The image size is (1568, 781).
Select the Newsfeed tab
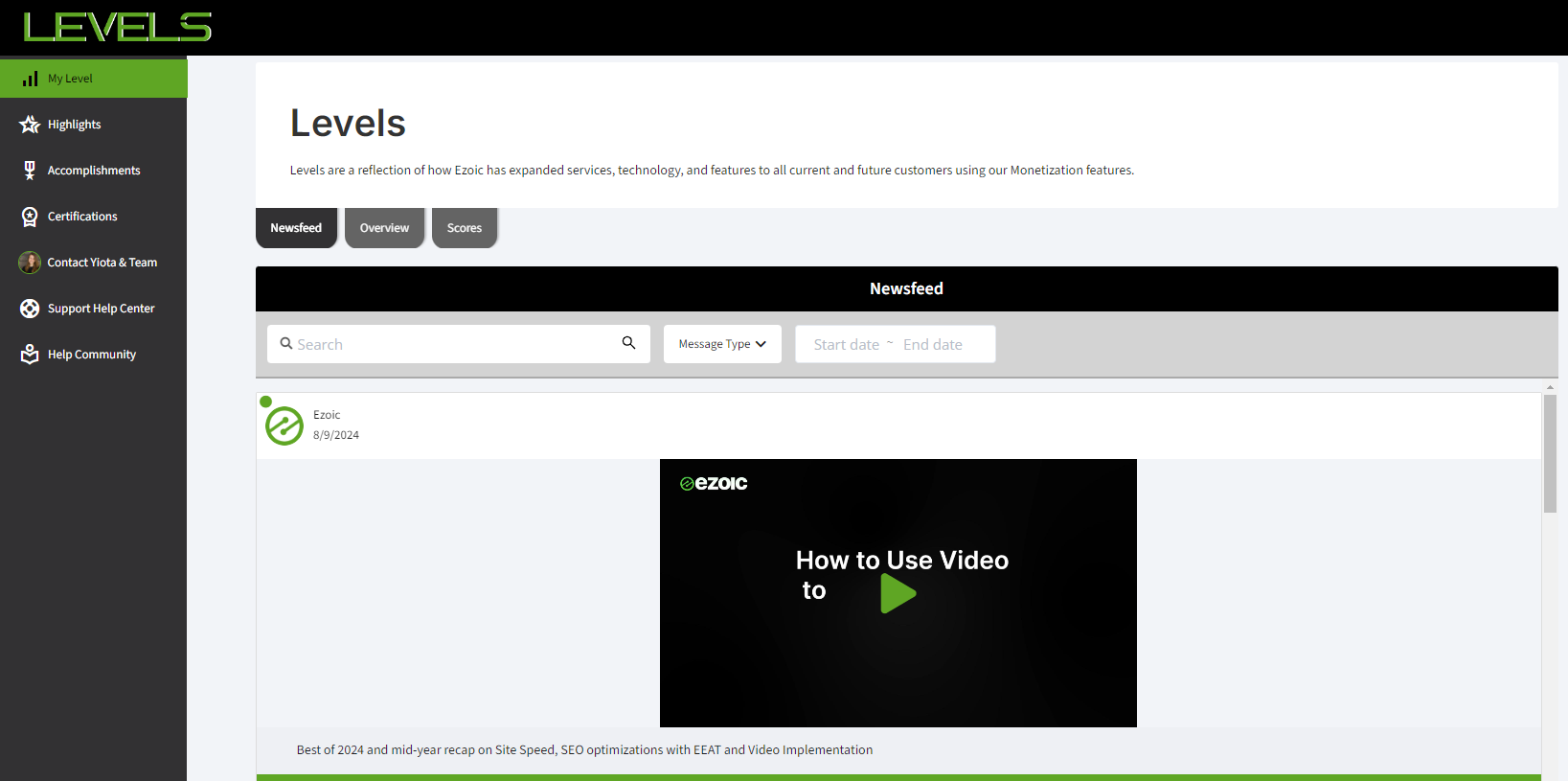click(296, 228)
